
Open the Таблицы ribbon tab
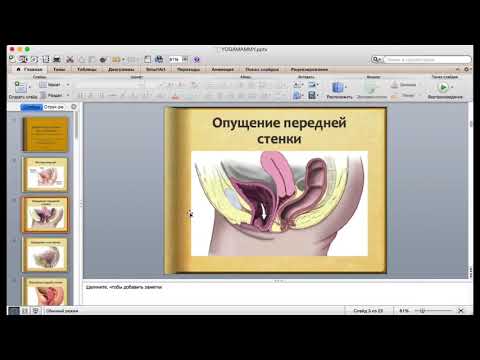(87, 69)
